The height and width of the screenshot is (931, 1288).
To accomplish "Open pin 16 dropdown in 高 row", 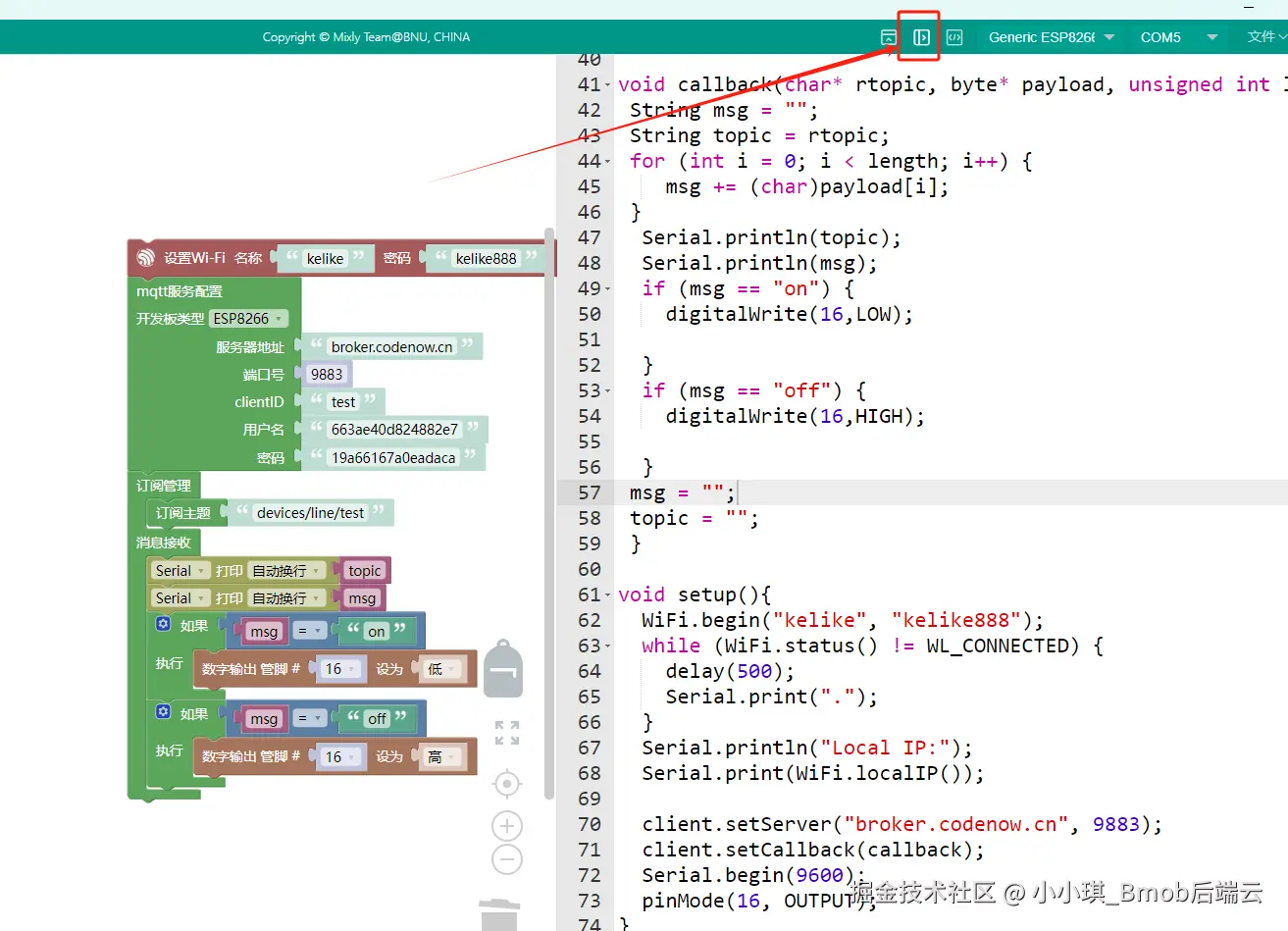I will 340,756.
